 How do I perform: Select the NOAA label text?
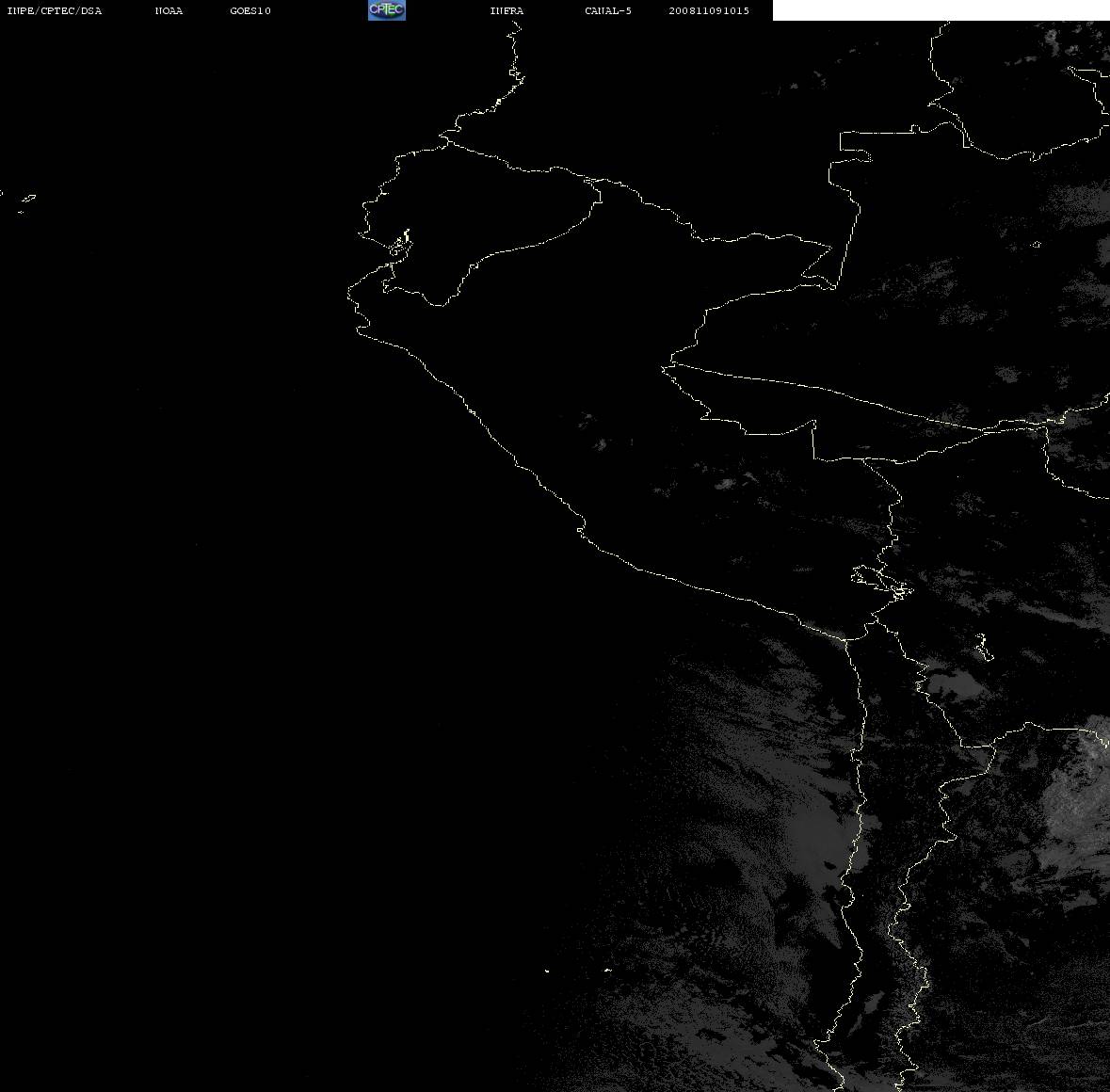[169, 10]
